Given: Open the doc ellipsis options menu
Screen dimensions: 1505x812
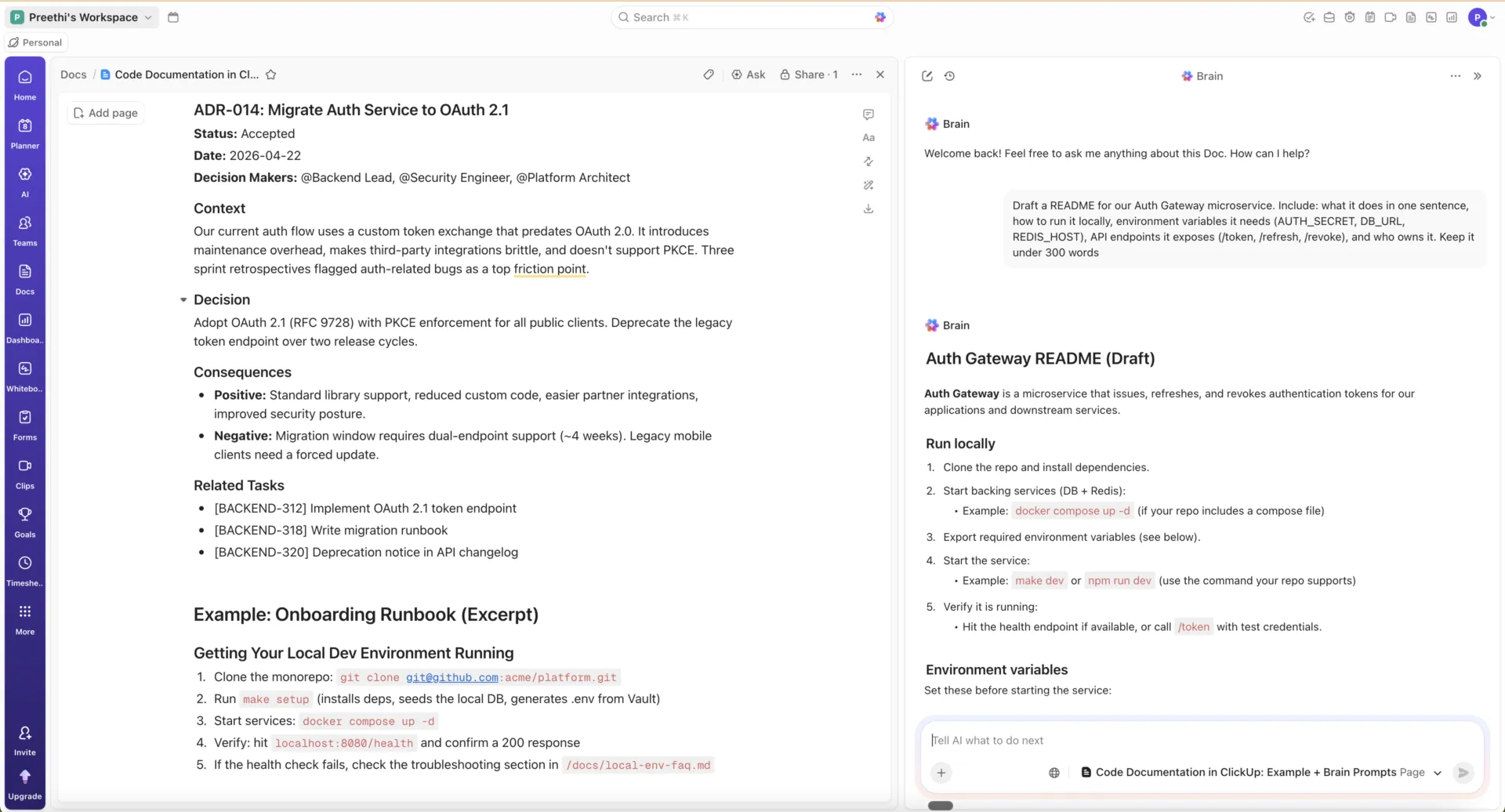Looking at the screenshot, I should point(857,74).
